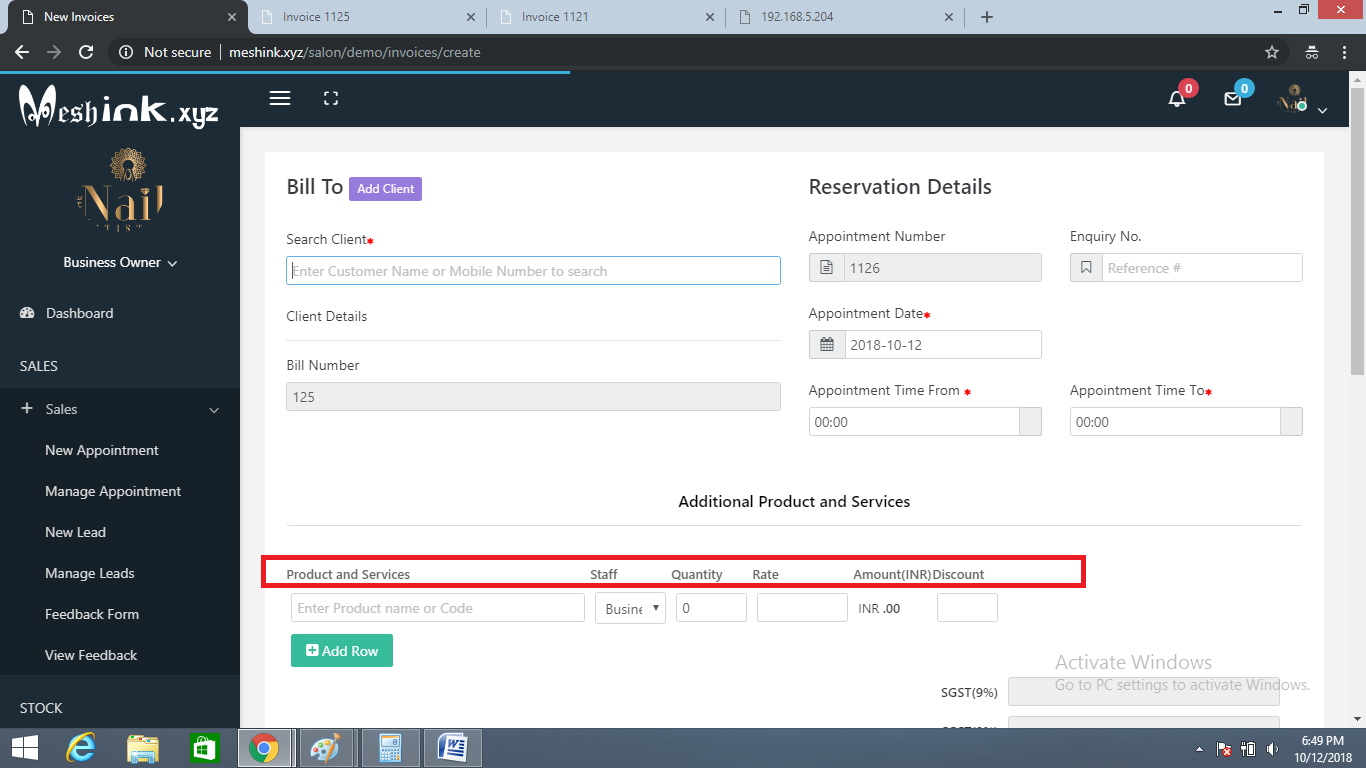Click the incognito icon in toolbar
Image resolution: width=1366 pixels, height=780 pixels.
[x=1312, y=52]
